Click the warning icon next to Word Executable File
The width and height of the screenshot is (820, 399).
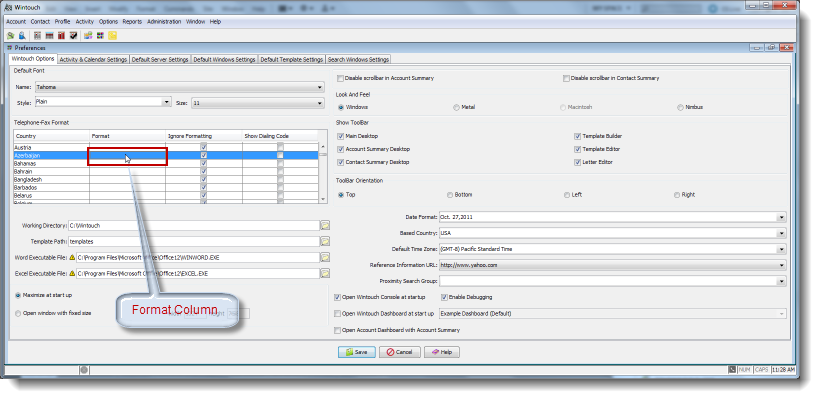pos(72,257)
